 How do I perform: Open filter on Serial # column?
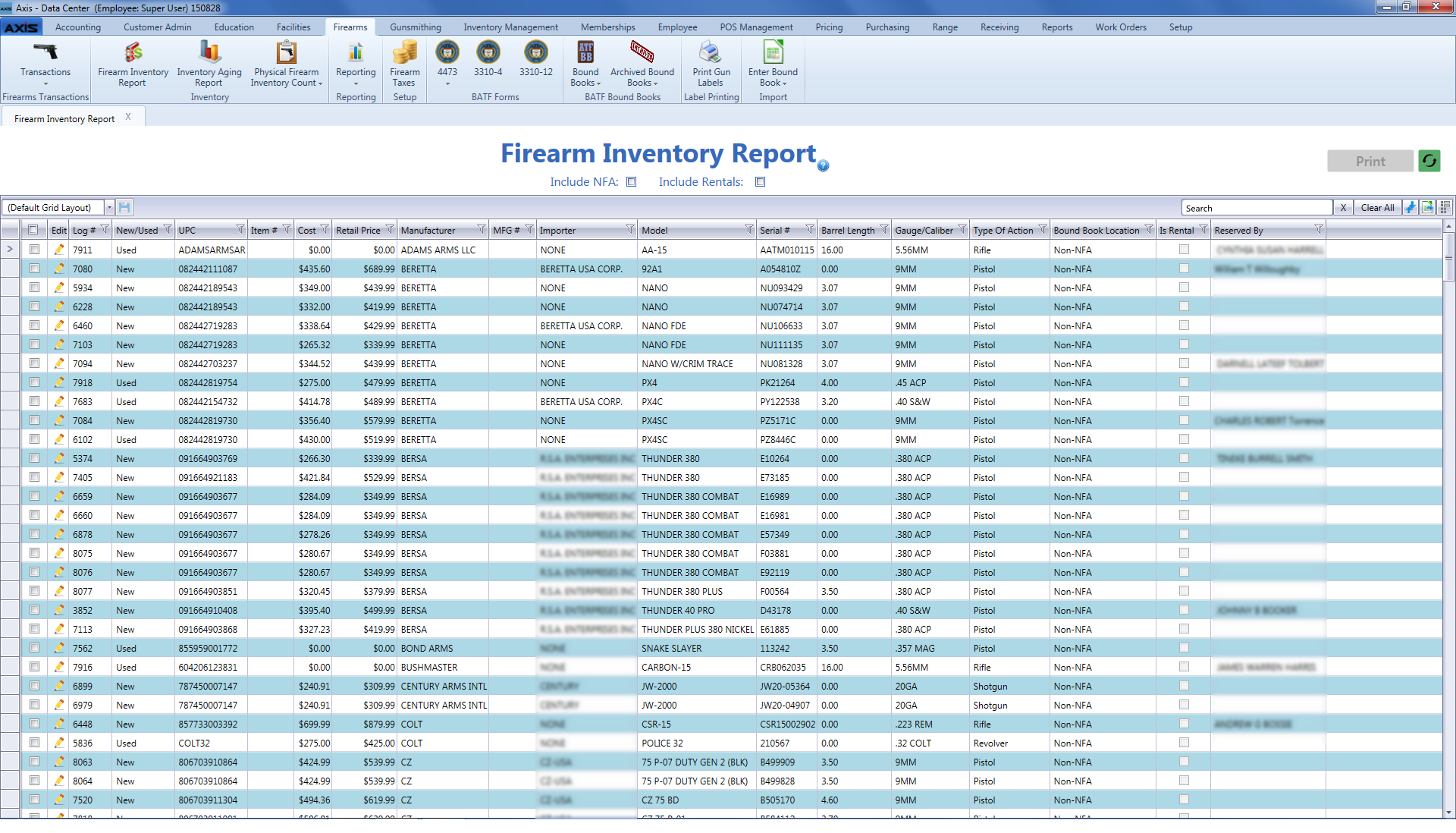[x=809, y=230]
